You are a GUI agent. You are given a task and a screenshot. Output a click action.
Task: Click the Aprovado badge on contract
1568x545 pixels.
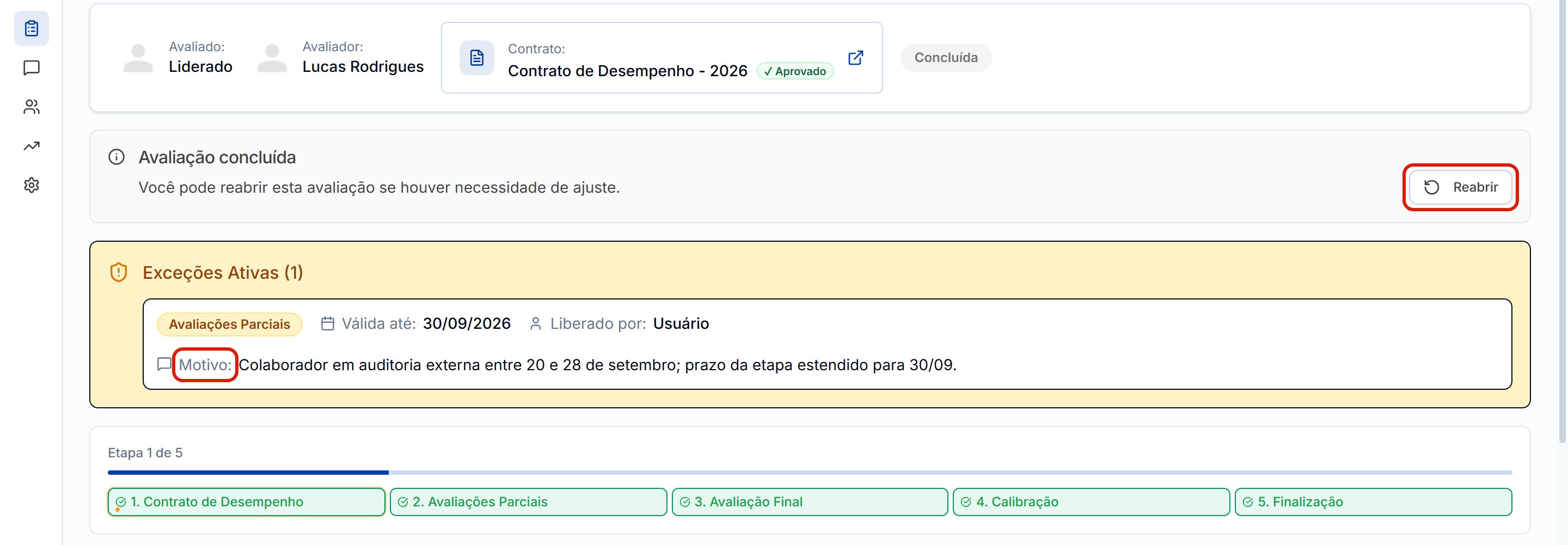point(795,71)
